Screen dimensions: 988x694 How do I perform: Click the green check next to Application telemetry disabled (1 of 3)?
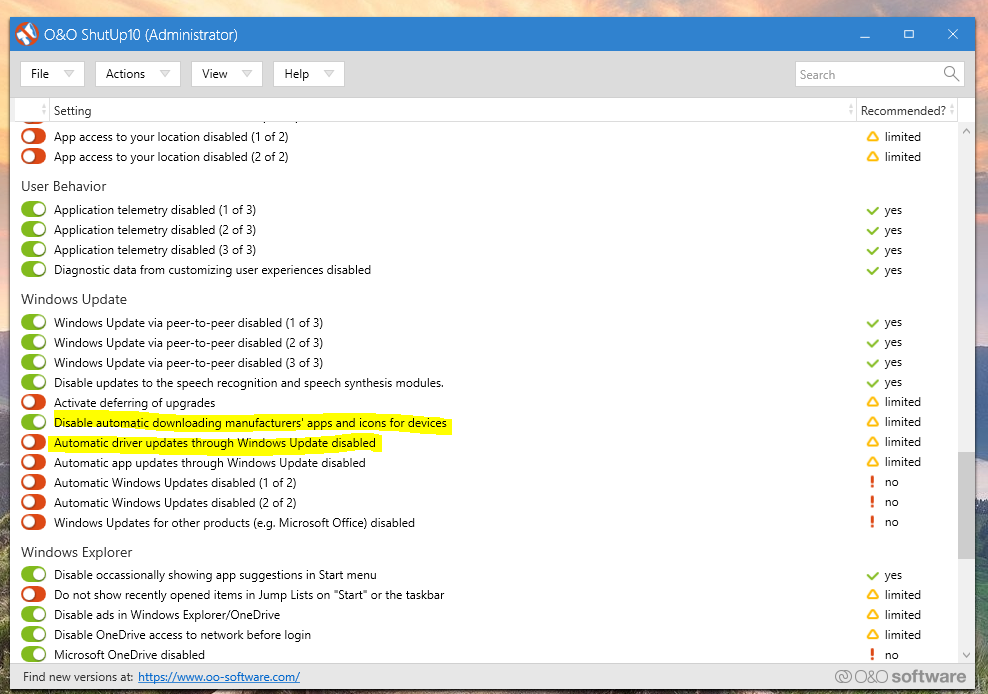tap(873, 211)
